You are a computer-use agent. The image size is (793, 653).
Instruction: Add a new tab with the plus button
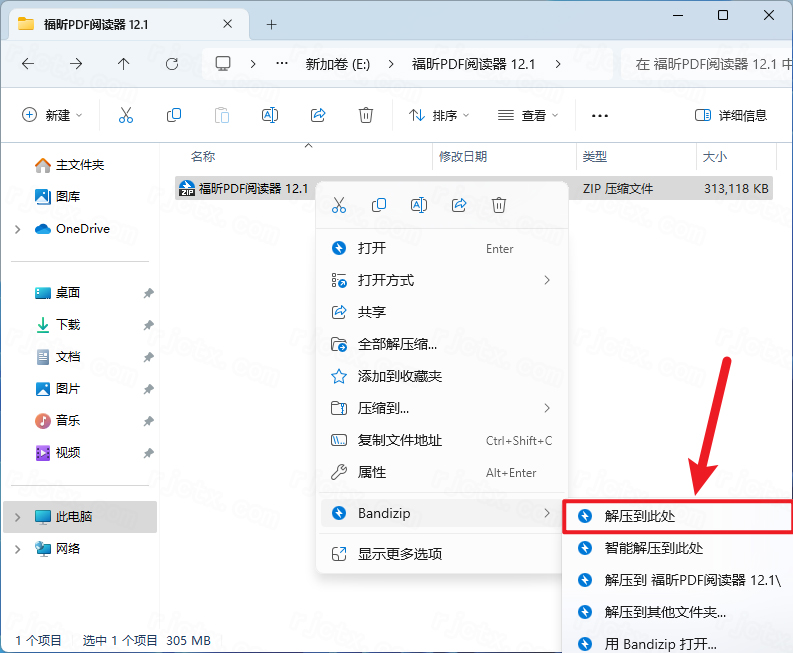272,24
